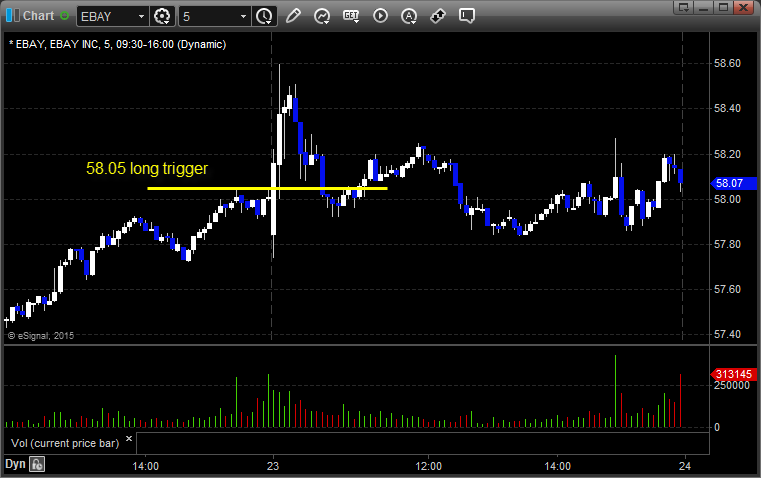The height and width of the screenshot is (478, 761).
Task: Click the Chart title label
Action: click(39, 16)
